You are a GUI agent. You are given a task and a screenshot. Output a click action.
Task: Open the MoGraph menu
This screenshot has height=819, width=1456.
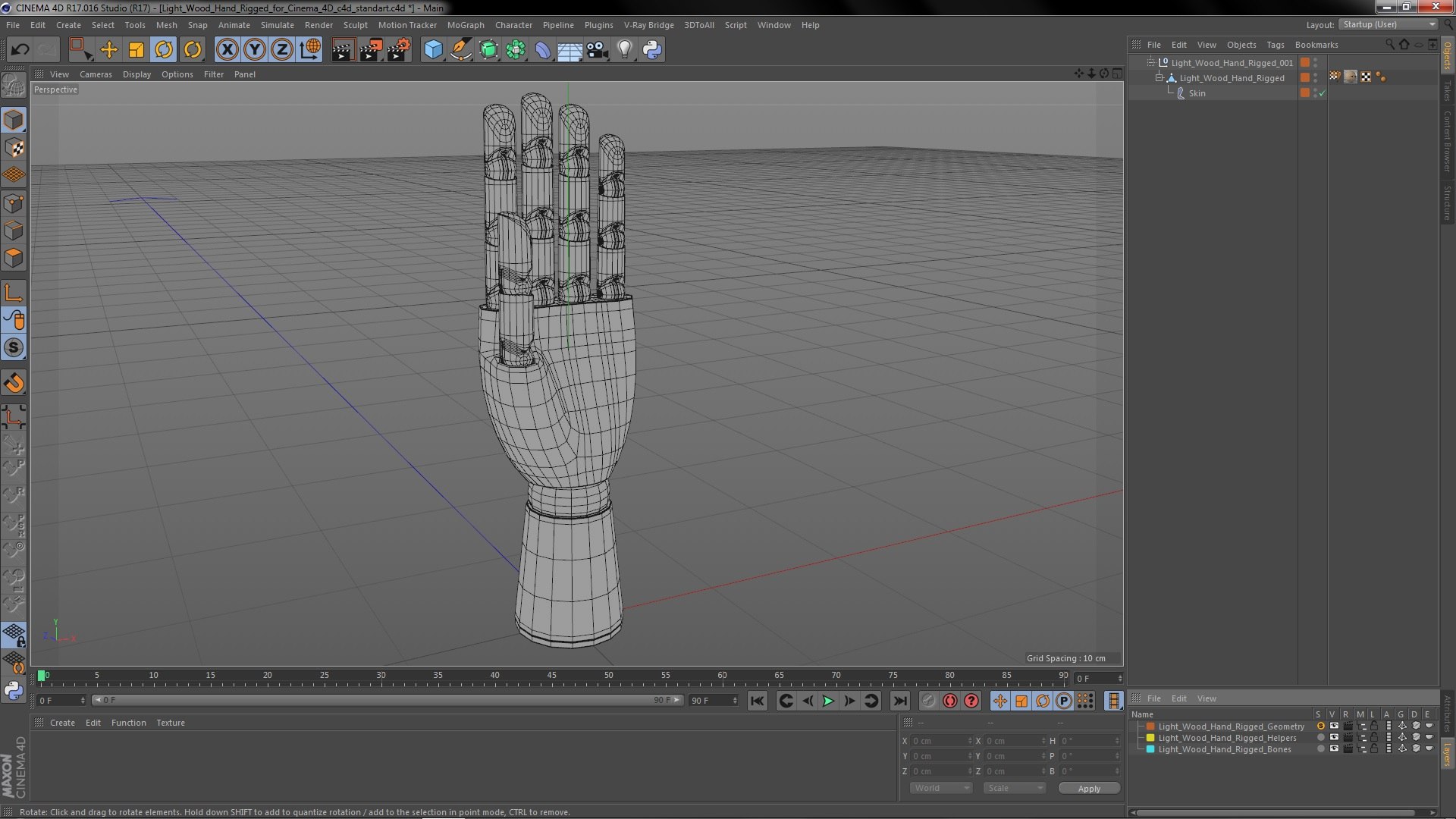coord(466,25)
